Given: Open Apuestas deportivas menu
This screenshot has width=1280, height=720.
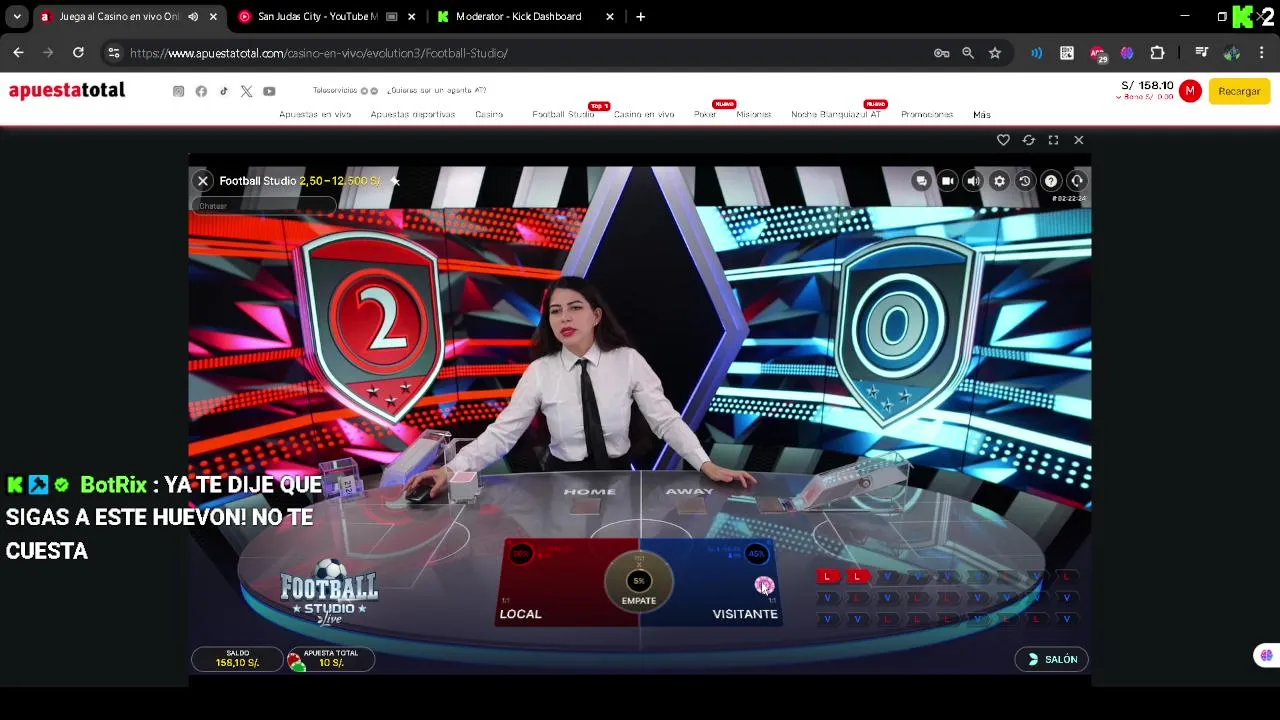Looking at the screenshot, I should [x=413, y=114].
